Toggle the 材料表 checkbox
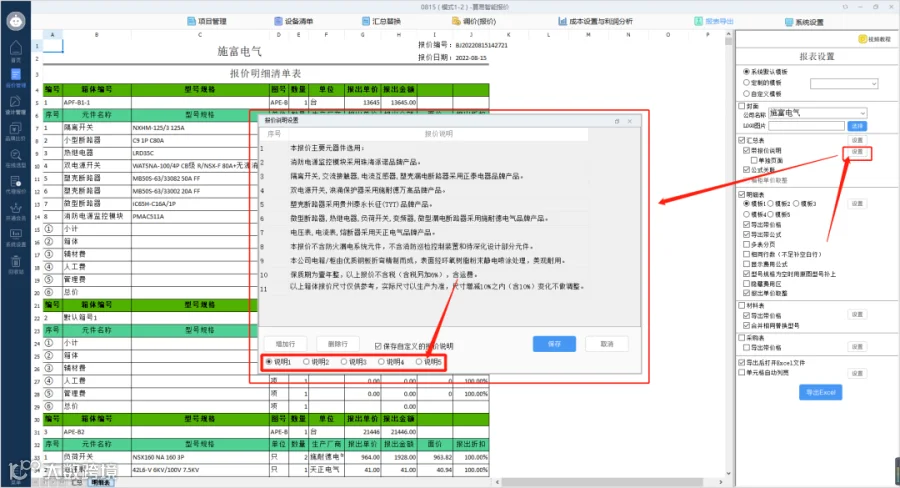This screenshot has width=900, height=488. pyautogui.click(x=742, y=305)
